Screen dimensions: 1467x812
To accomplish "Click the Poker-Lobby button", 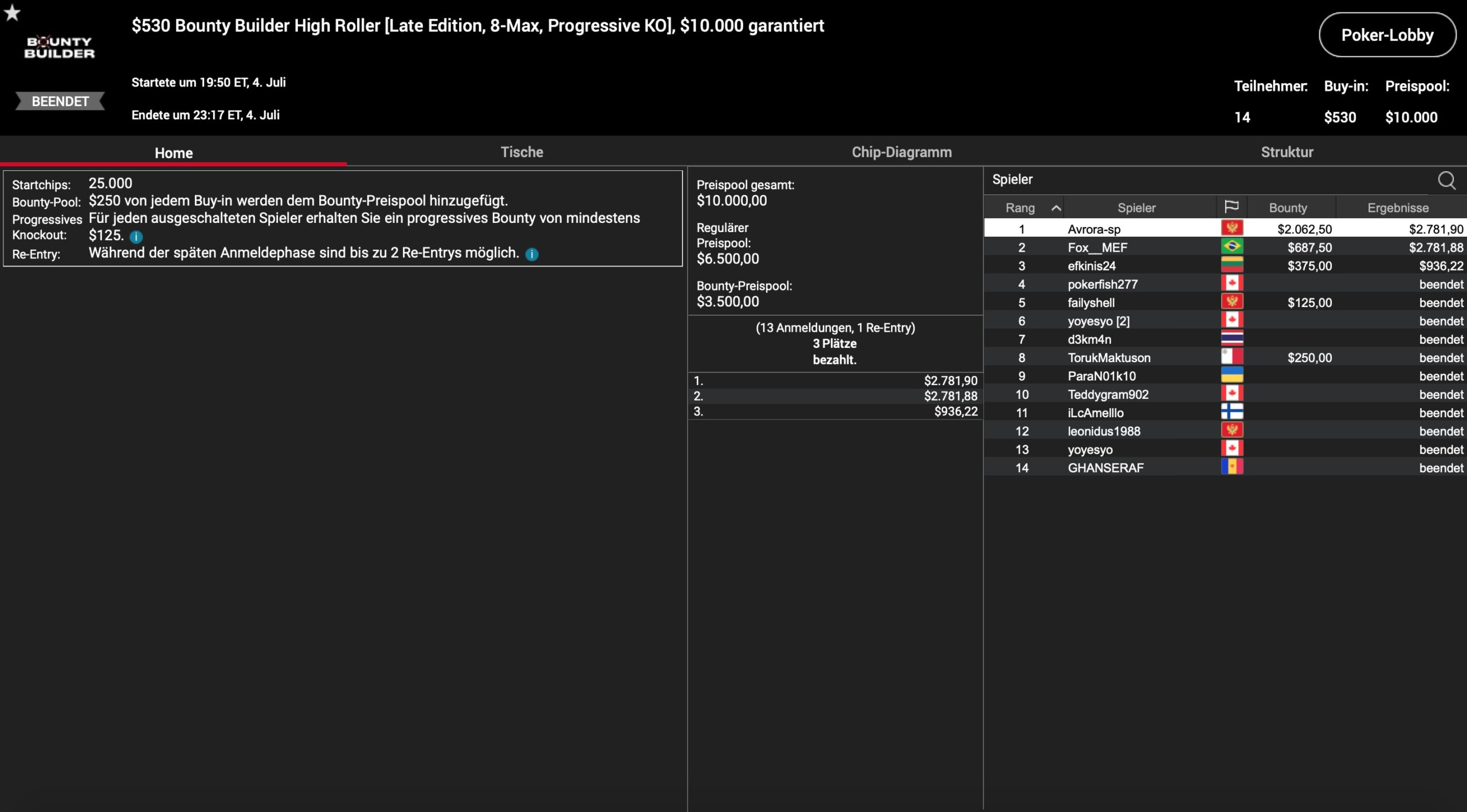I will [x=1387, y=35].
